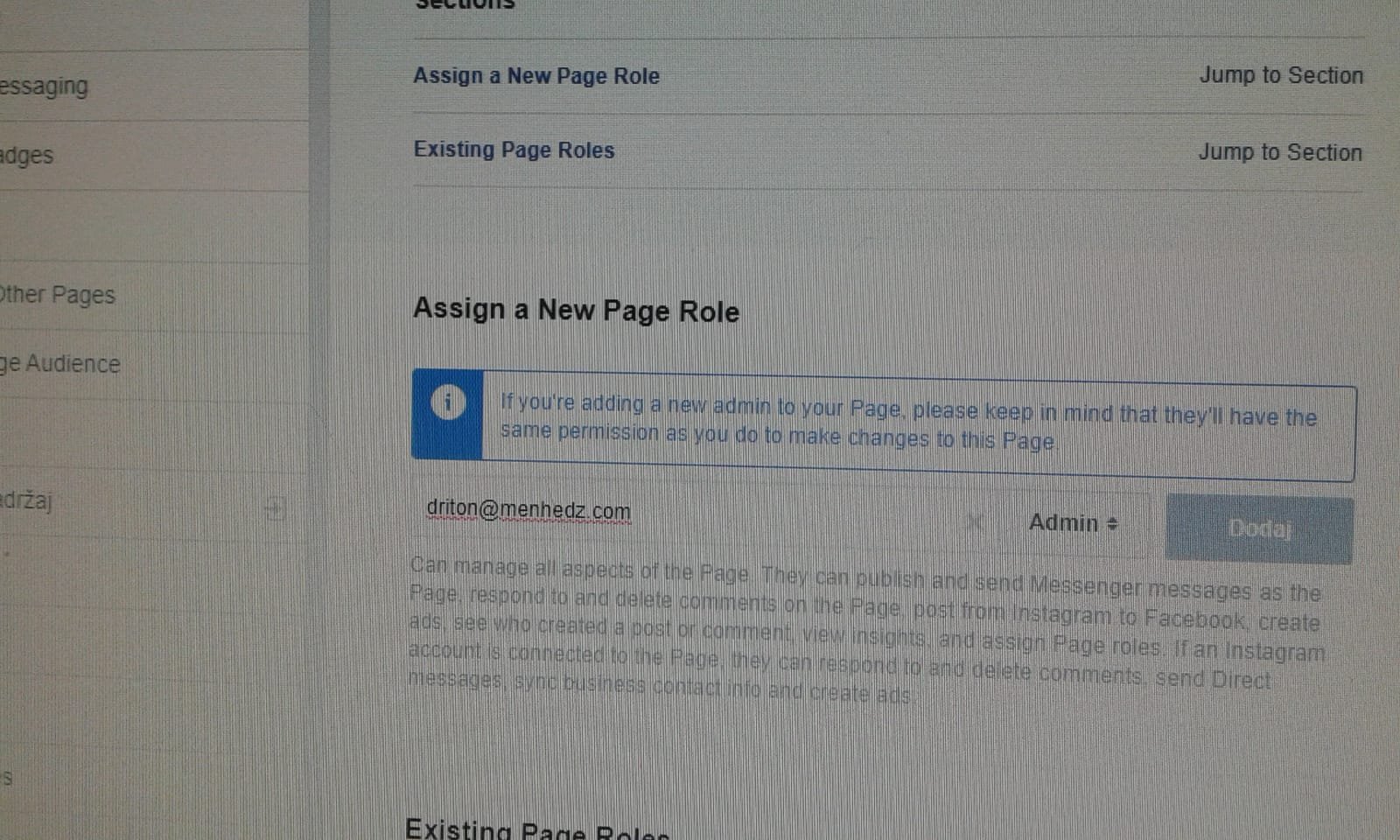
Task: Open the Existing Page Roles section link
Action: [x=514, y=150]
